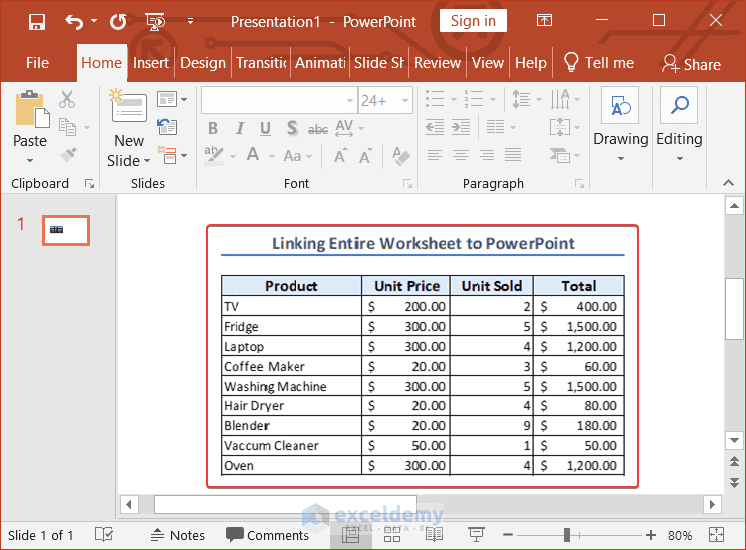Open the Animations tab

coord(320,63)
